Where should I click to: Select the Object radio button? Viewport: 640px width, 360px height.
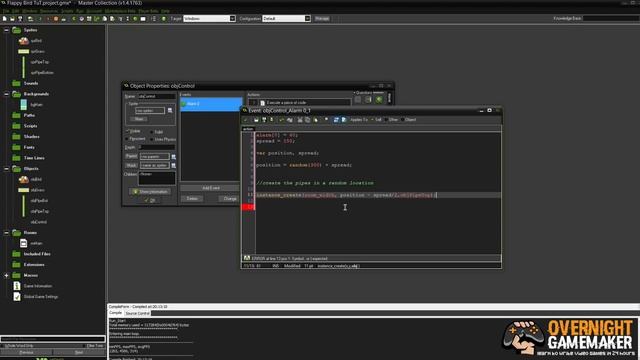402,120
